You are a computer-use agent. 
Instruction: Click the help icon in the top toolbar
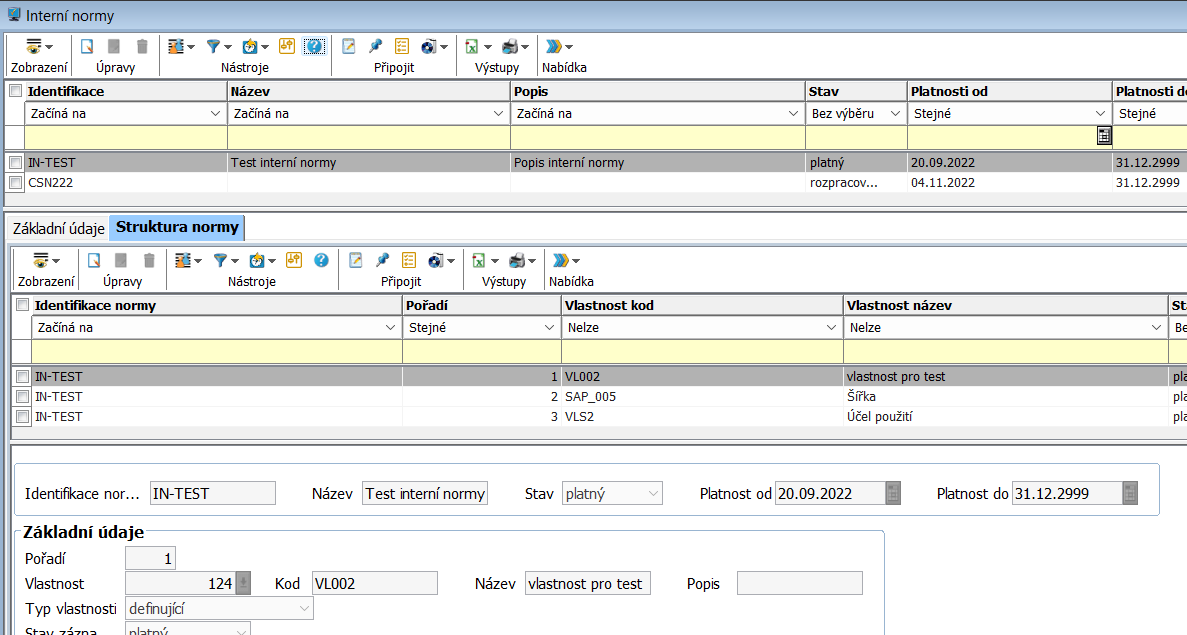313,46
